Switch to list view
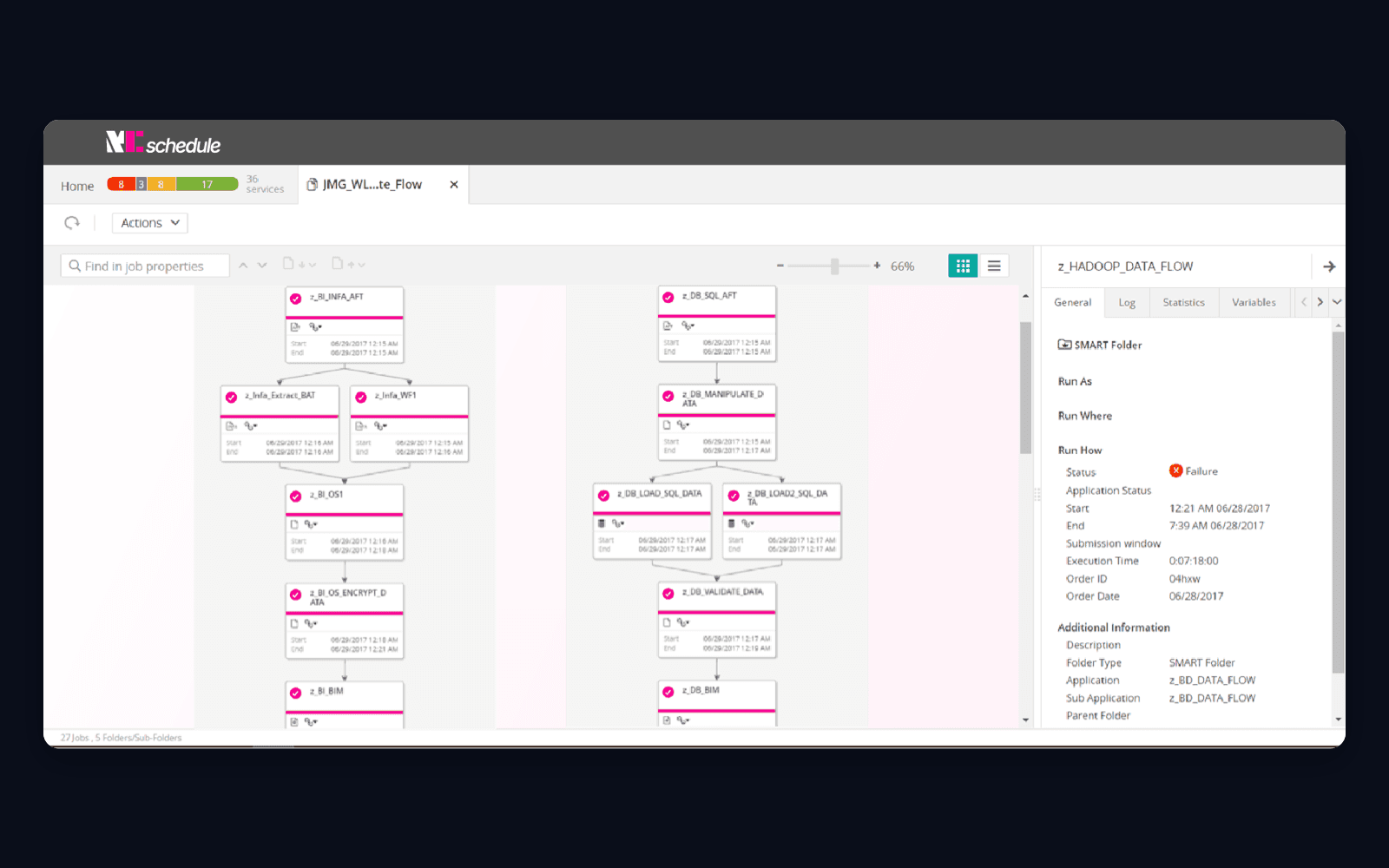Viewport: 1389px width, 868px height. click(994, 266)
